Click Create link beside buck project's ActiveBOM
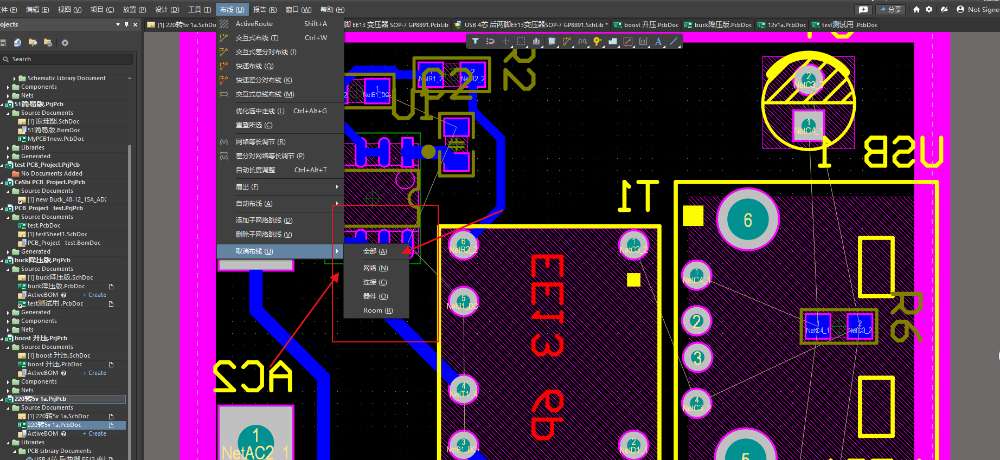Screen dimensions: 1000x460 pos(94,295)
